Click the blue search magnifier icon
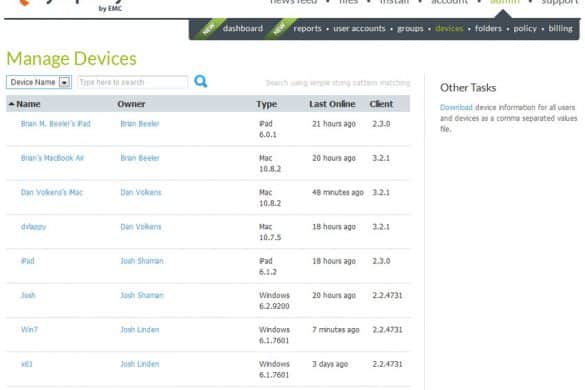585x390 pixels. point(201,81)
